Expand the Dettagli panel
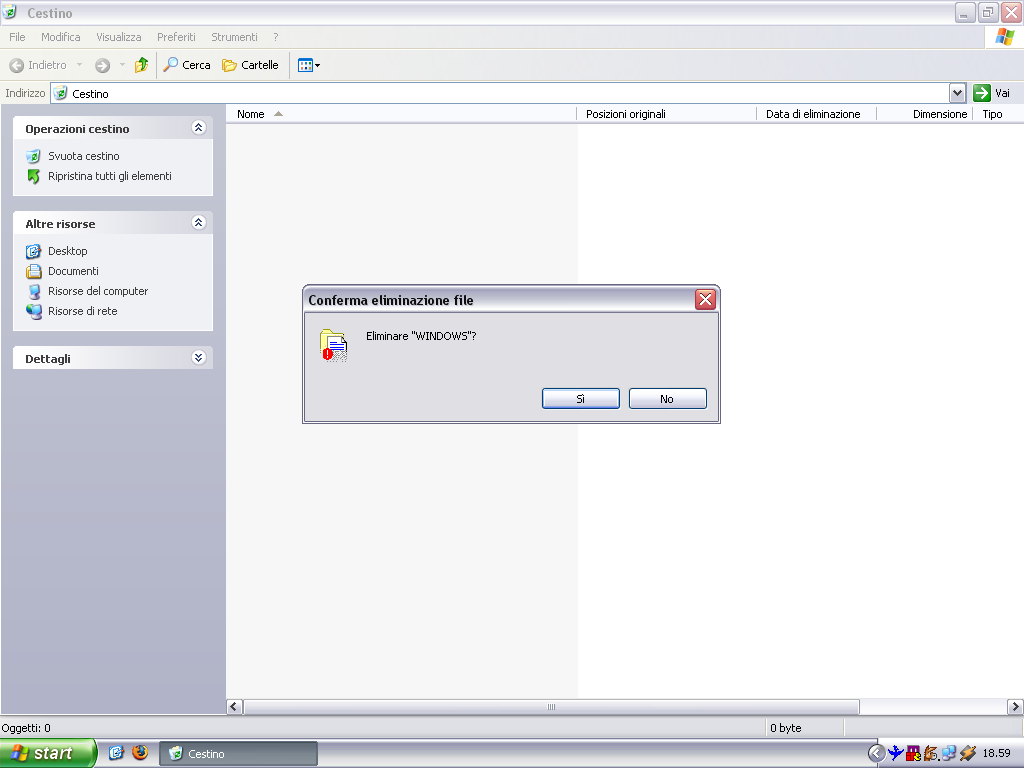This screenshot has height=768, width=1024. (x=199, y=358)
